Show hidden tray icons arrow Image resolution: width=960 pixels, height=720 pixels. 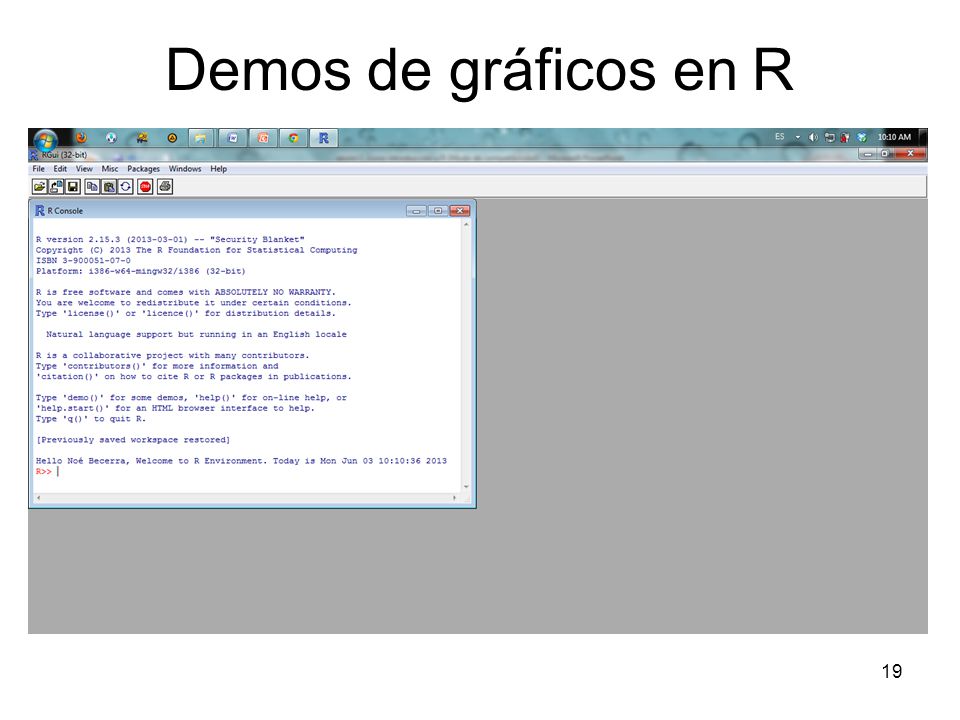click(798, 137)
